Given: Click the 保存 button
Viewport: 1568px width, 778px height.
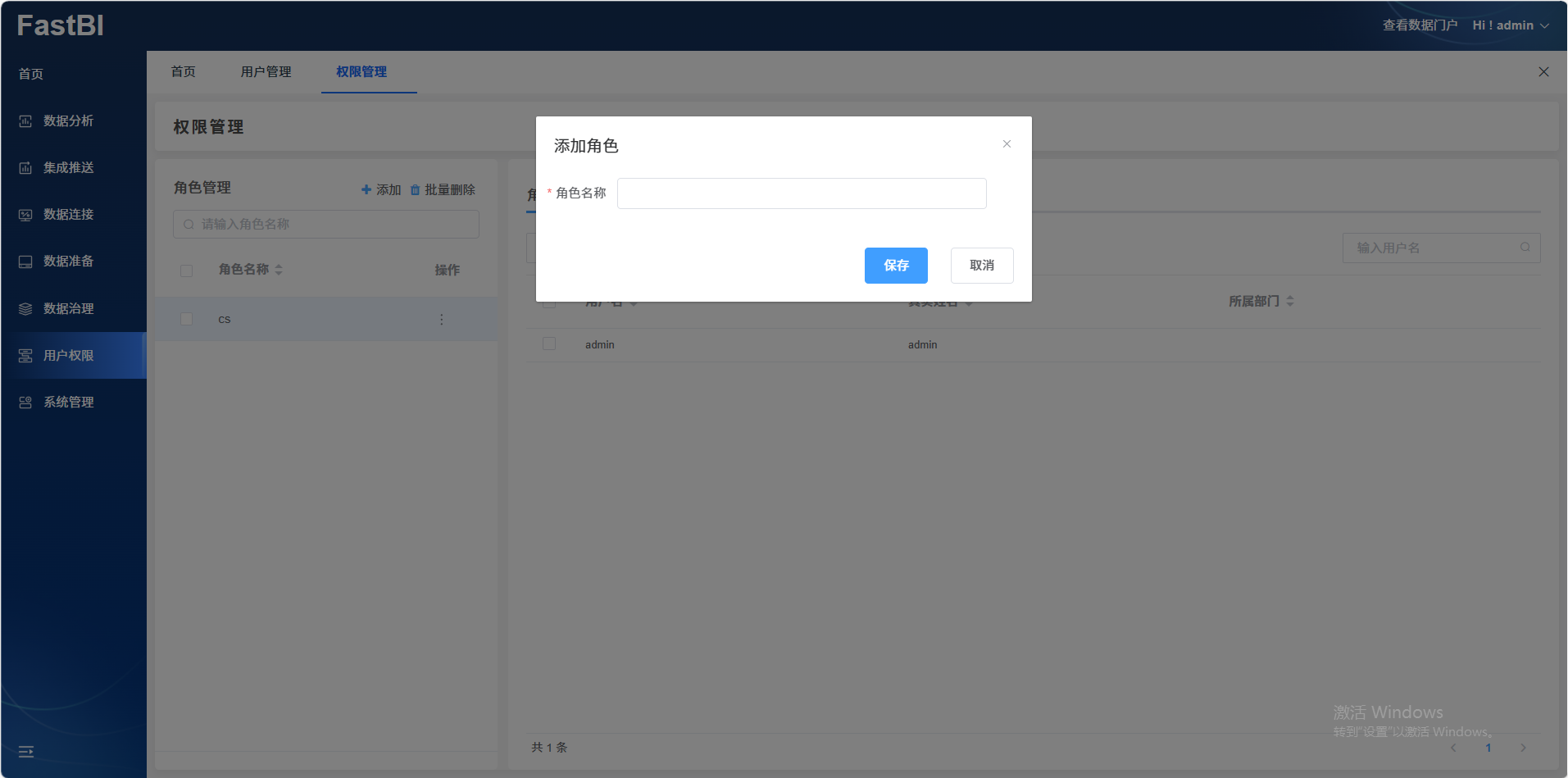Looking at the screenshot, I should tap(896, 266).
